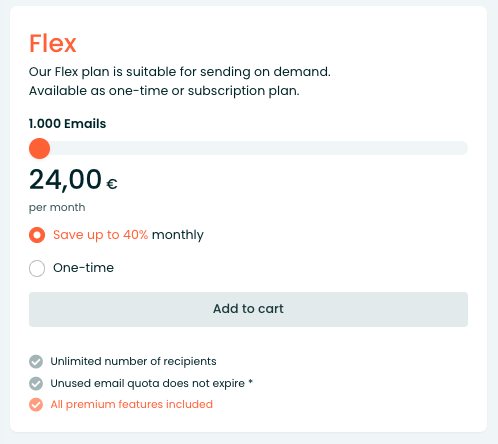Click the 24,00 price amount
The width and height of the screenshot is (498, 444).
point(65,180)
